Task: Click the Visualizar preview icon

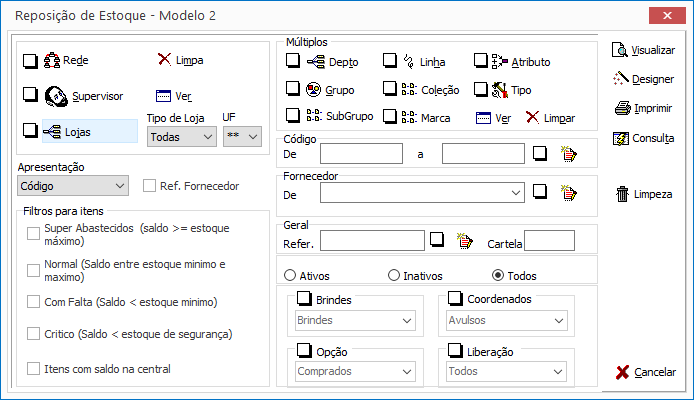Action: [620, 50]
